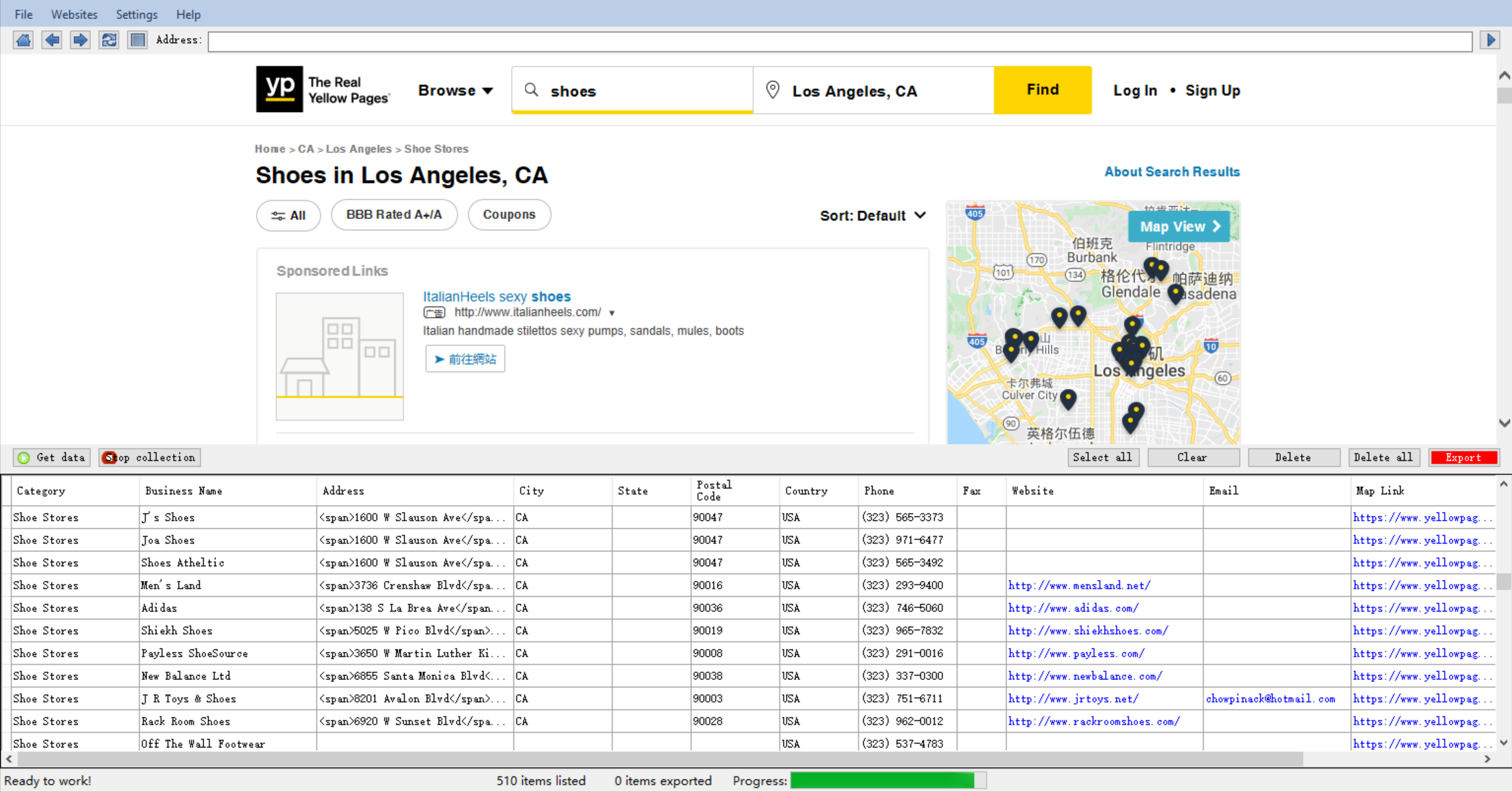Open the Browse dropdown menu
The height and width of the screenshot is (792, 1512).
pyautogui.click(x=456, y=90)
